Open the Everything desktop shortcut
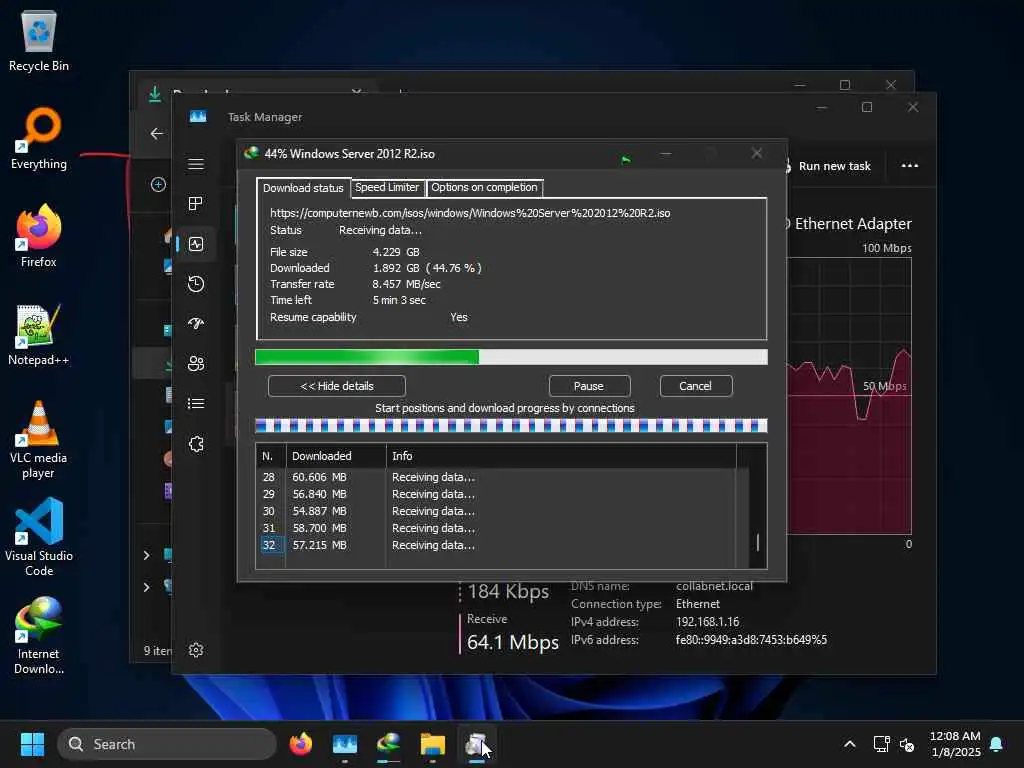 (39, 138)
